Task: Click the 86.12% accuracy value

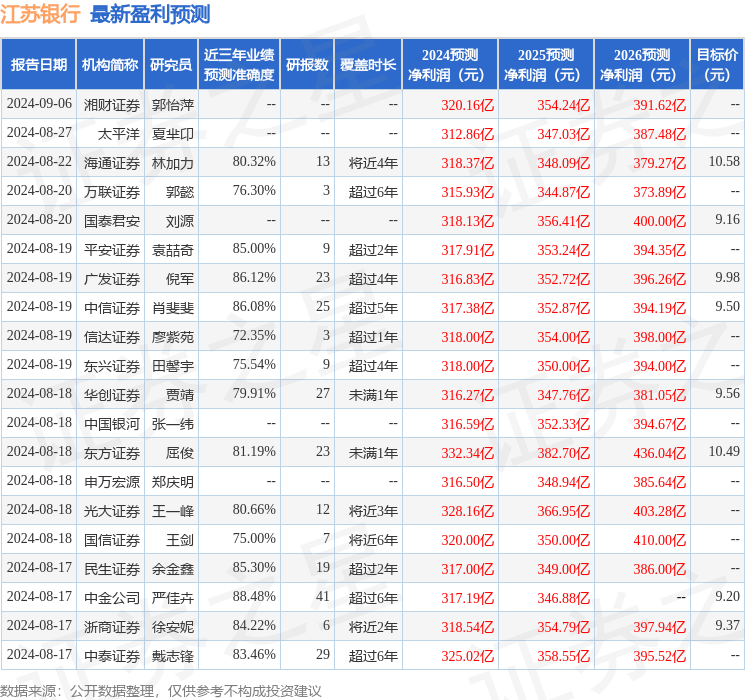Action: pos(254,278)
